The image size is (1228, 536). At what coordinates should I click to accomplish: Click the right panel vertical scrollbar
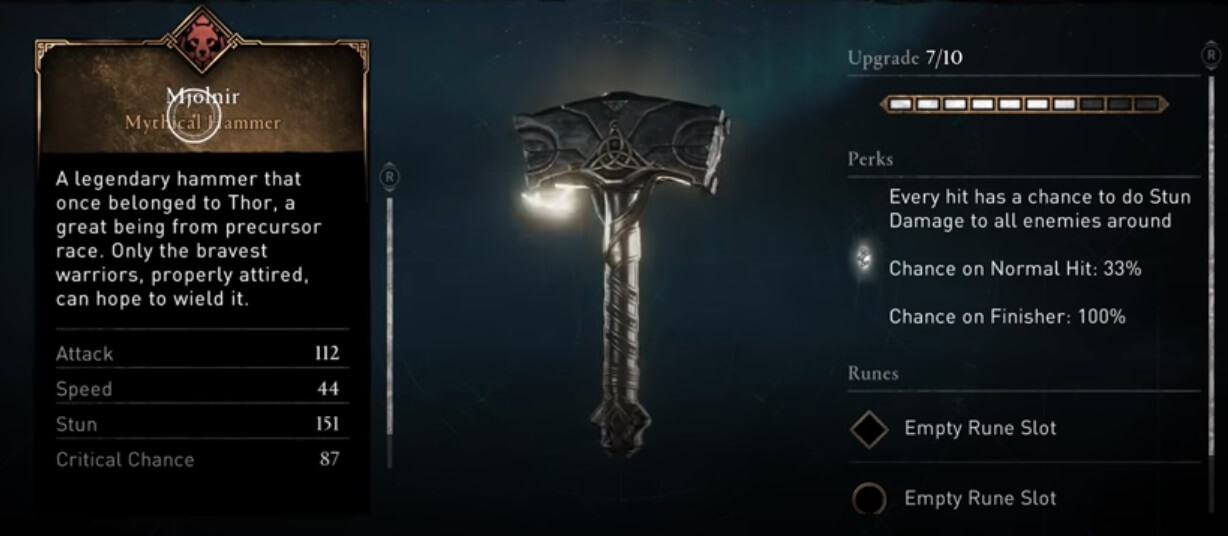coord(1211,290)
